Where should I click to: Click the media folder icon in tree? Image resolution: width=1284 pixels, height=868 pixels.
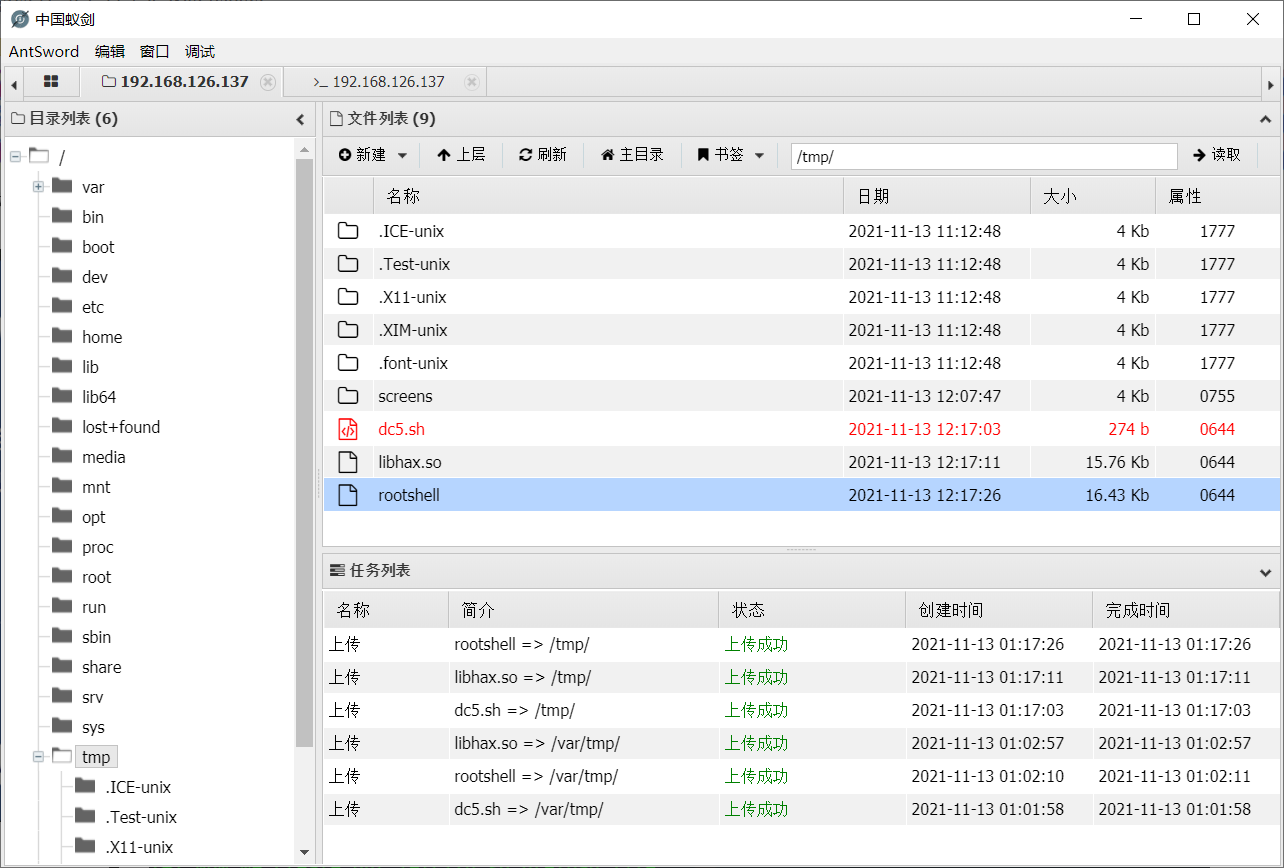click(62, 456)
